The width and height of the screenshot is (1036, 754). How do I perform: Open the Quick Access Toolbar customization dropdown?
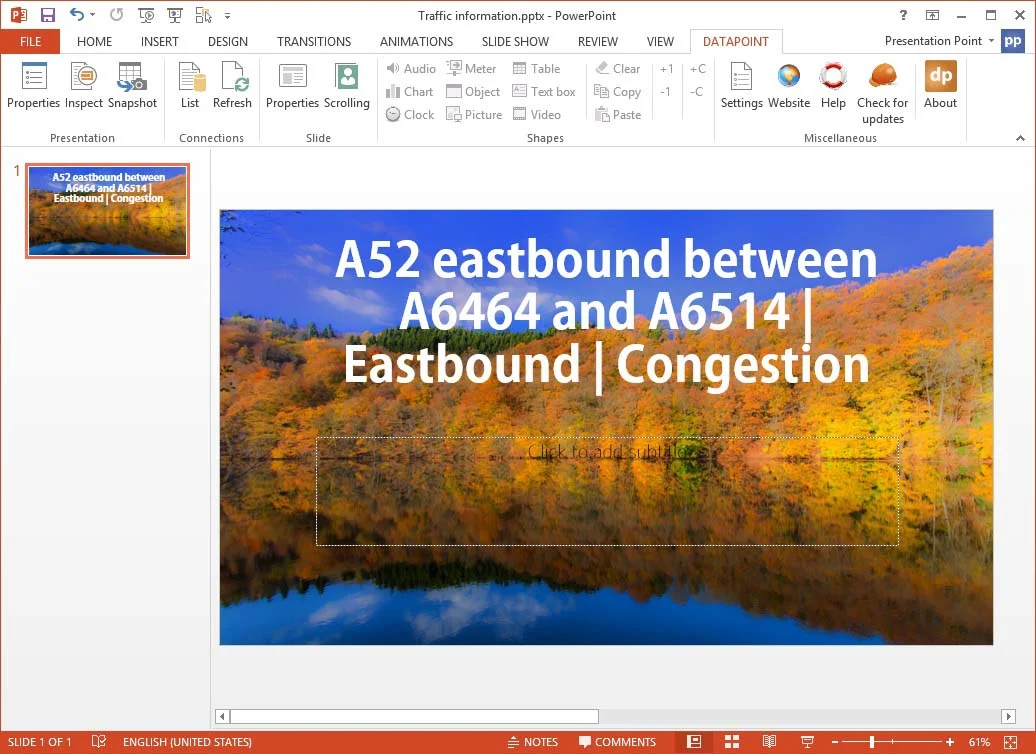tap(226, 15)
